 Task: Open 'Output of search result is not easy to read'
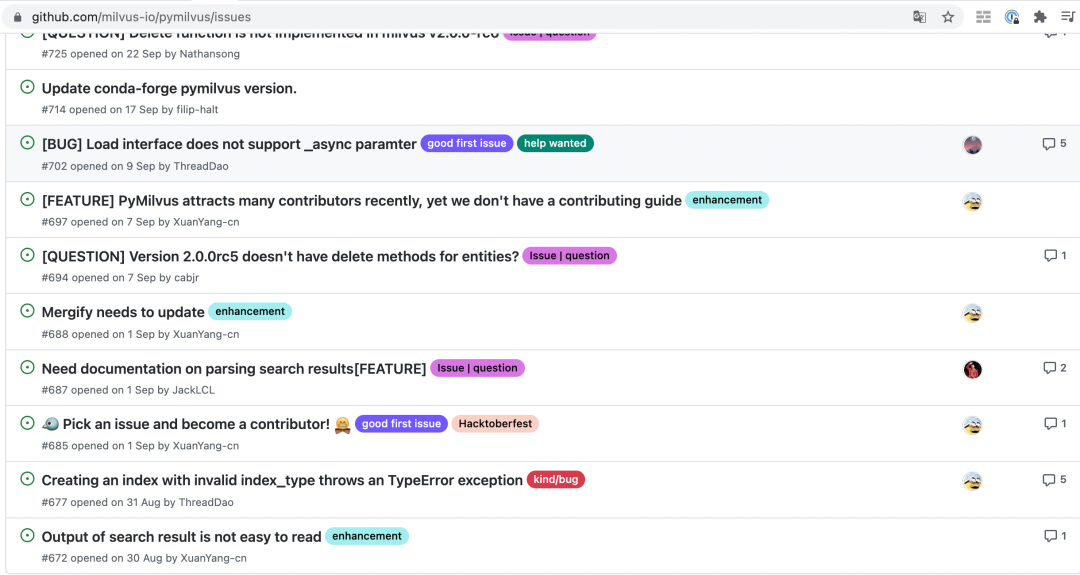181,537
